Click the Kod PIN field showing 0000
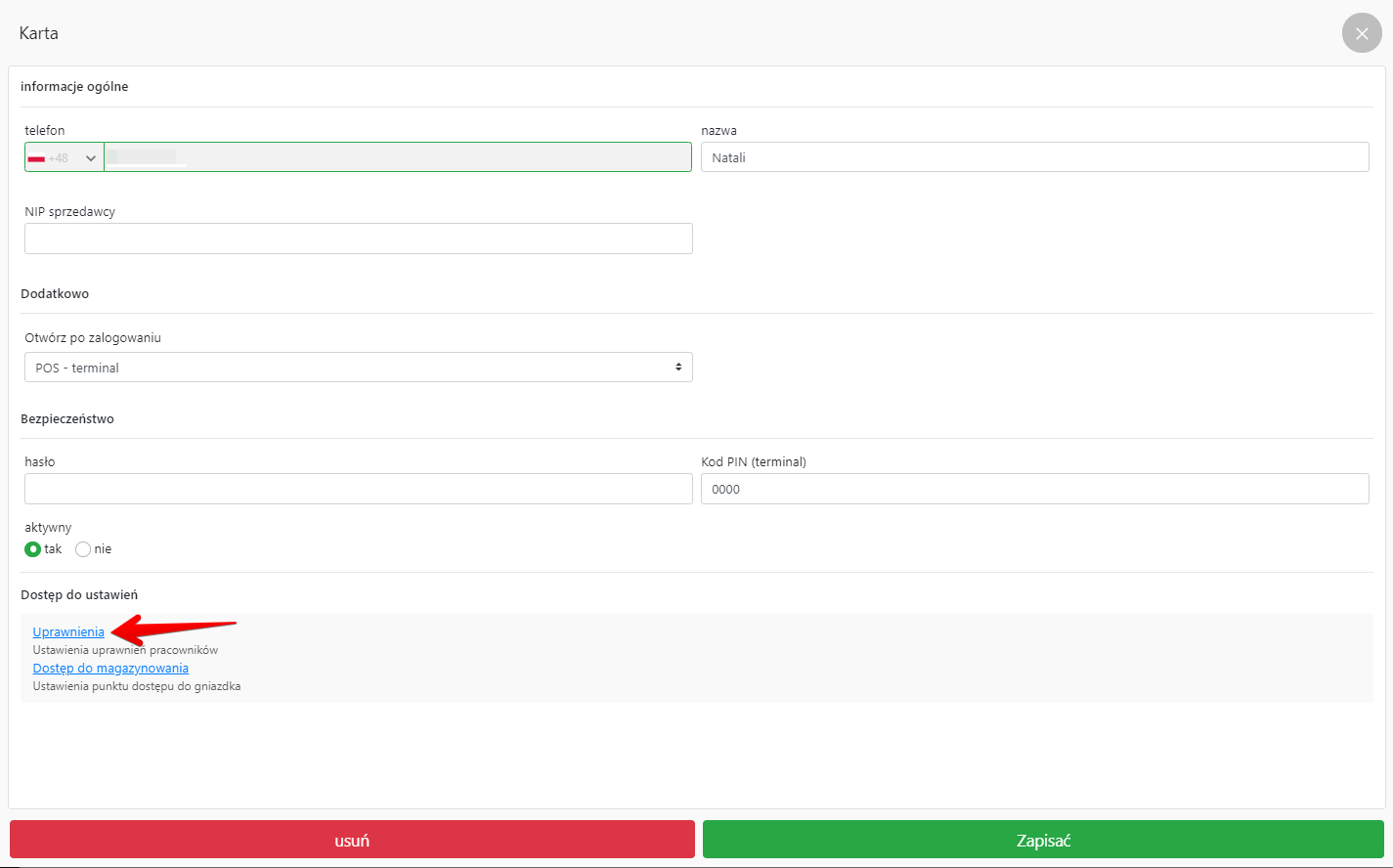The width and height of the screenshot is (1393, 868). tap(1034, 489)
